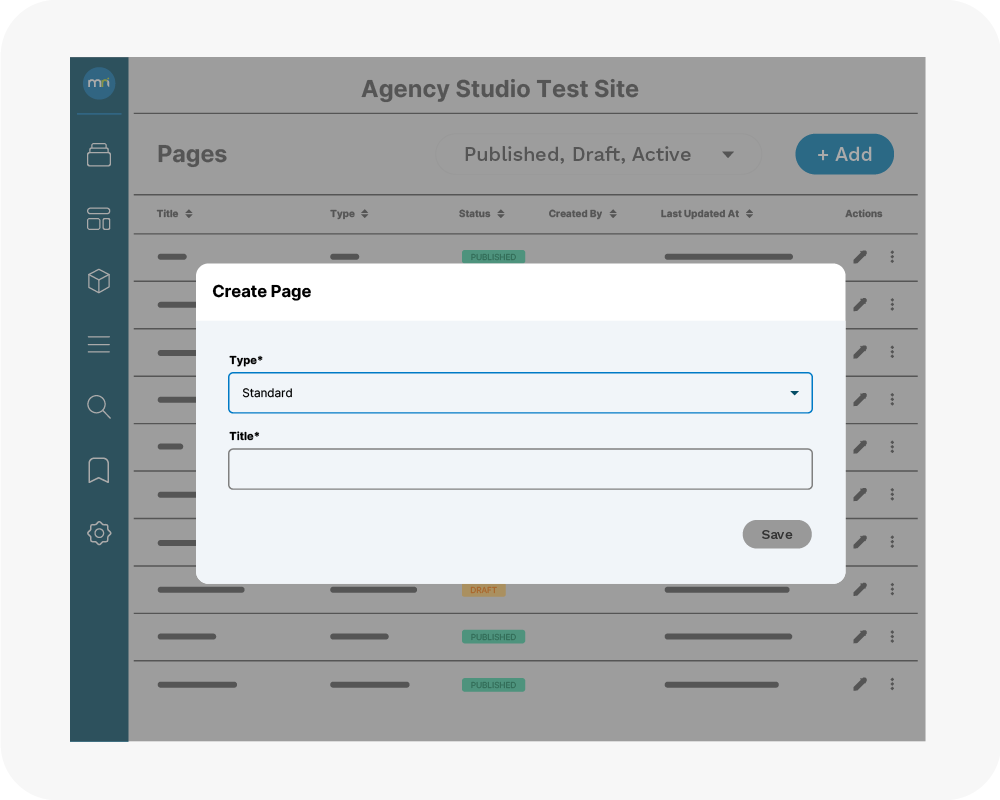Click the logo icon in the sidebar
The image size is (1000, 800).
(99, 84)
